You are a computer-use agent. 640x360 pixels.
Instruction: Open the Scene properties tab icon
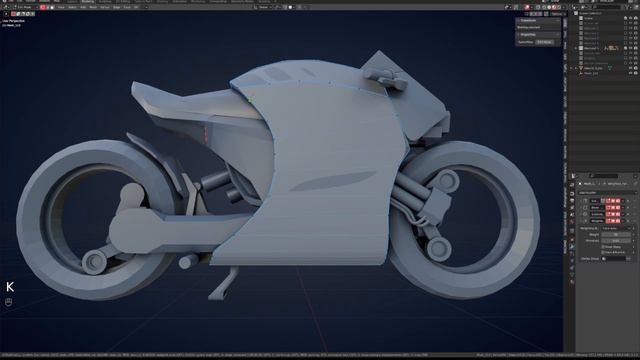click(572, 214)
